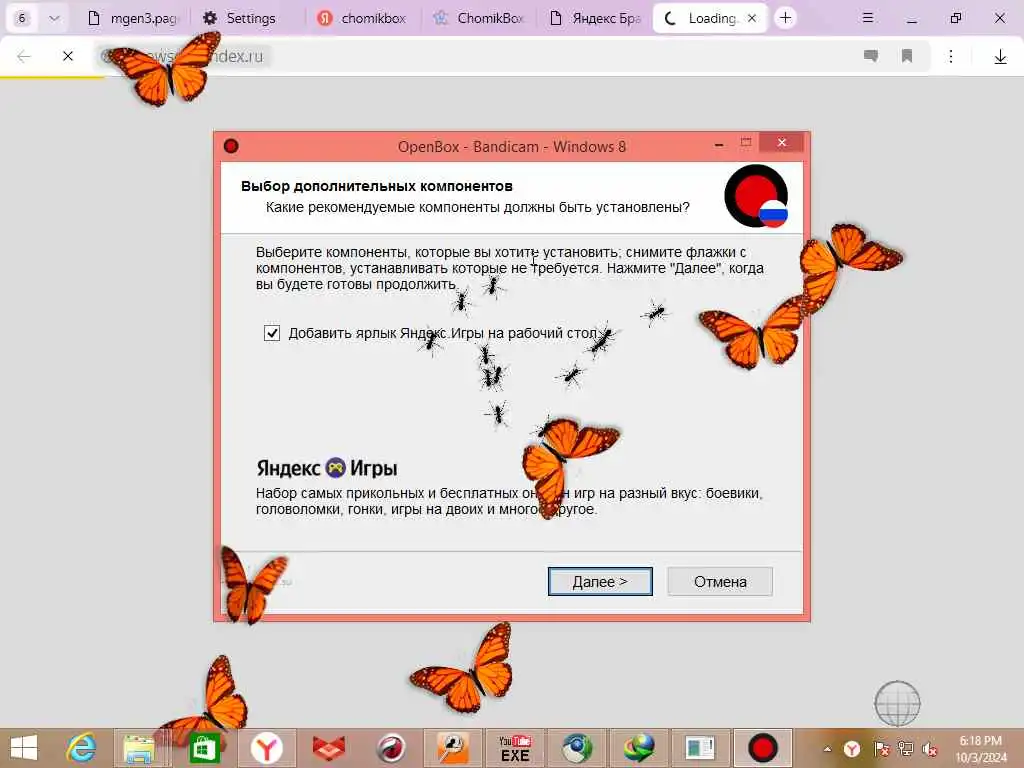Switch to the chomikbox tab with Yandex icon
Image resolution: width=1024 pixels, height=768 pixels.
[x=362, y=18]
